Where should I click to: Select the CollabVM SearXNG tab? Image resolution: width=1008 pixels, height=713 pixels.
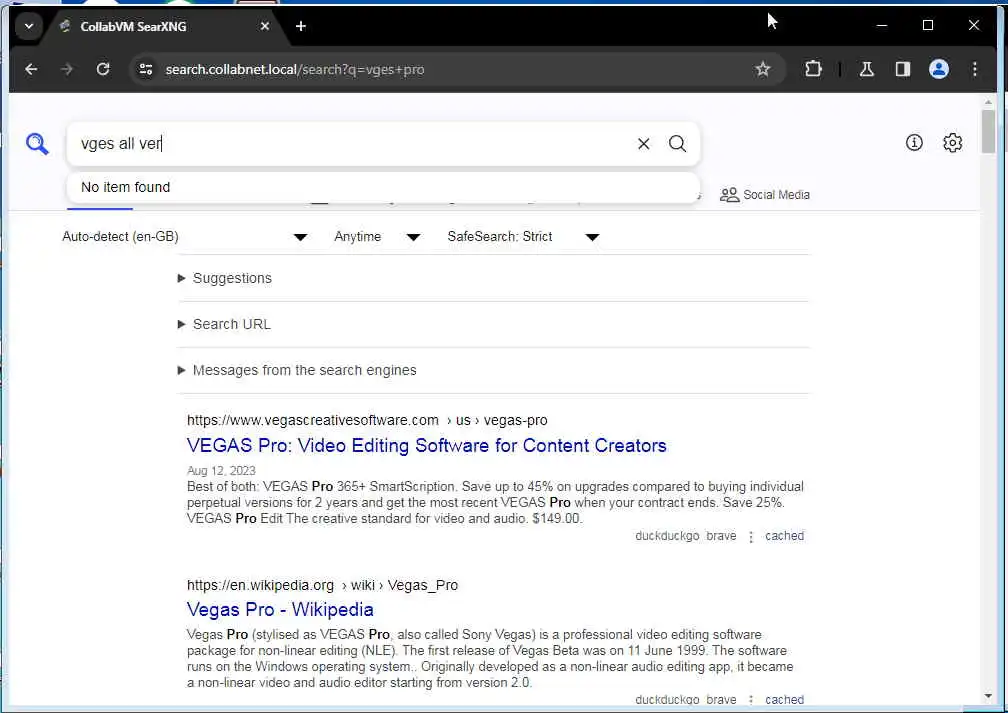161,26
